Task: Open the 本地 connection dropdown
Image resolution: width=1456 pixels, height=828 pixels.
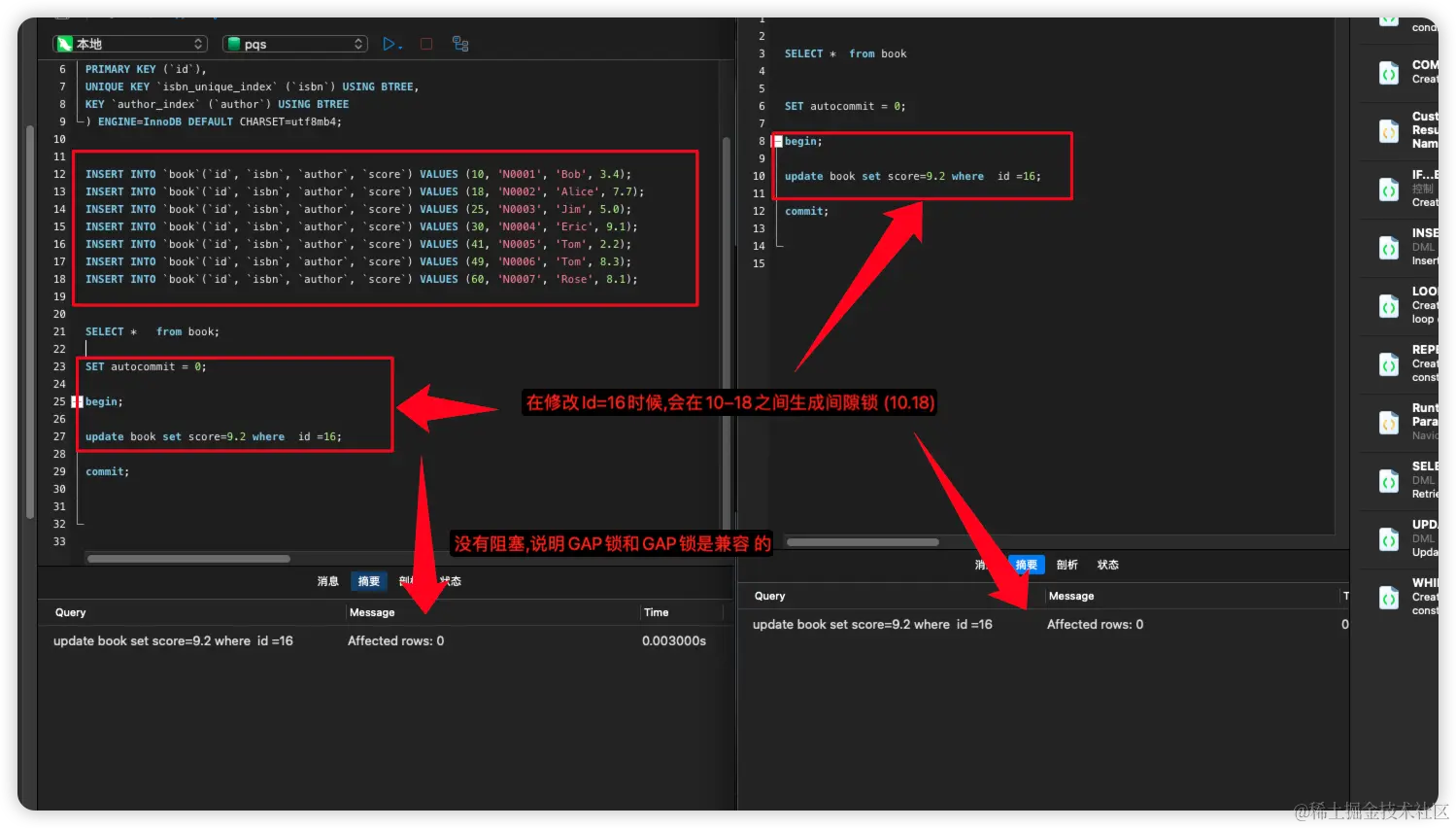Action: (x=130, y=44)
